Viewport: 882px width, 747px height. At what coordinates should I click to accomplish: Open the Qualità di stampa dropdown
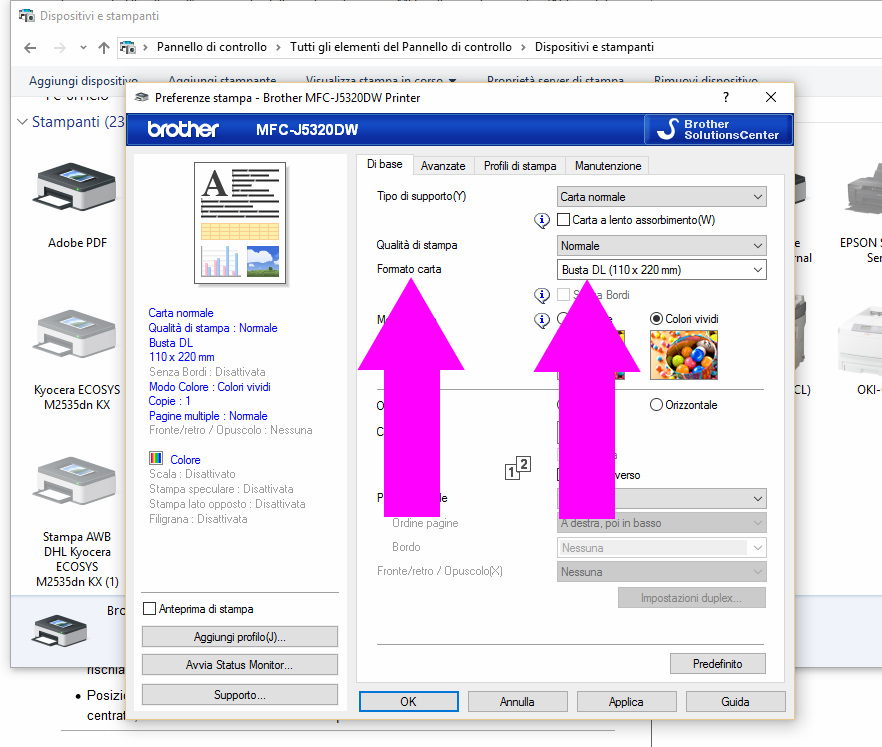(662, 246)
